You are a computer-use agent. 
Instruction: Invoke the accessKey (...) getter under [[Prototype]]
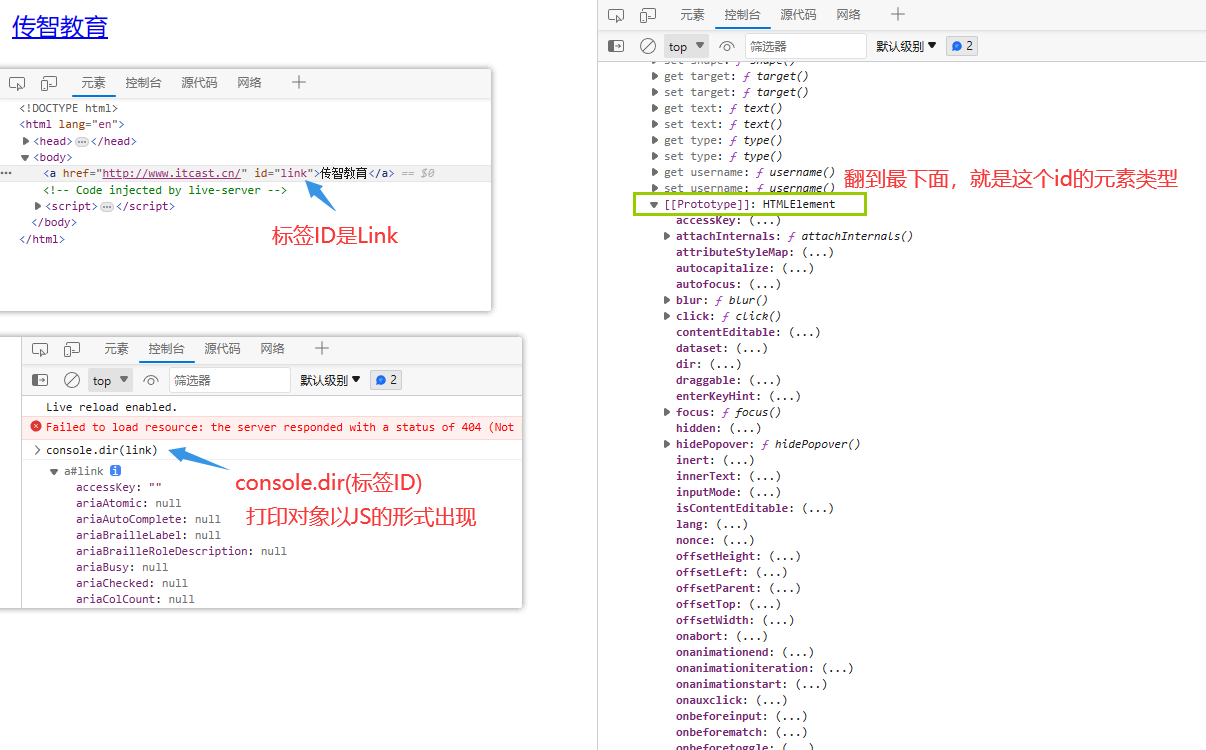tap(764, 220)
